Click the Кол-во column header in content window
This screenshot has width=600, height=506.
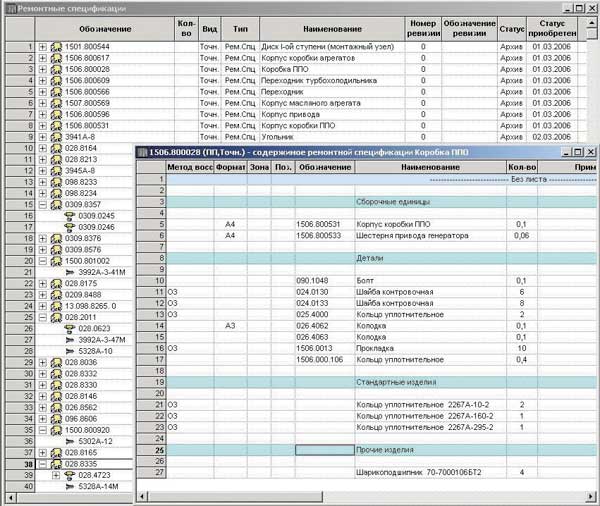pos(522,167)
